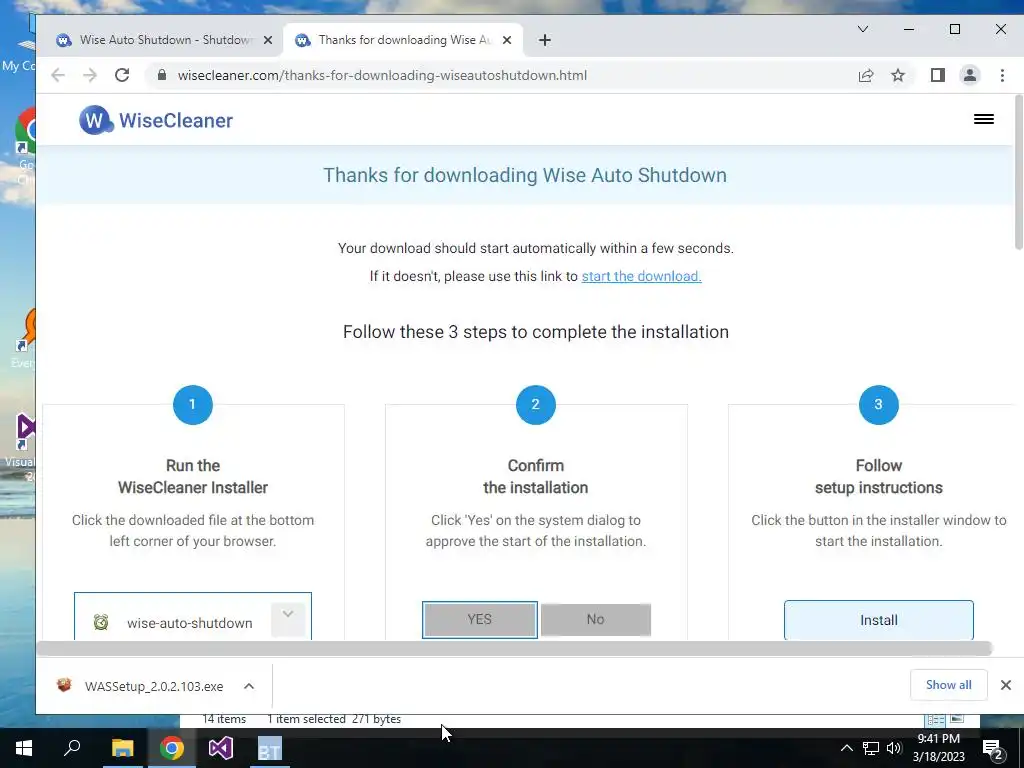Click 'Run the WiseCleaner Installer' heading

click(x=193, y=476)
